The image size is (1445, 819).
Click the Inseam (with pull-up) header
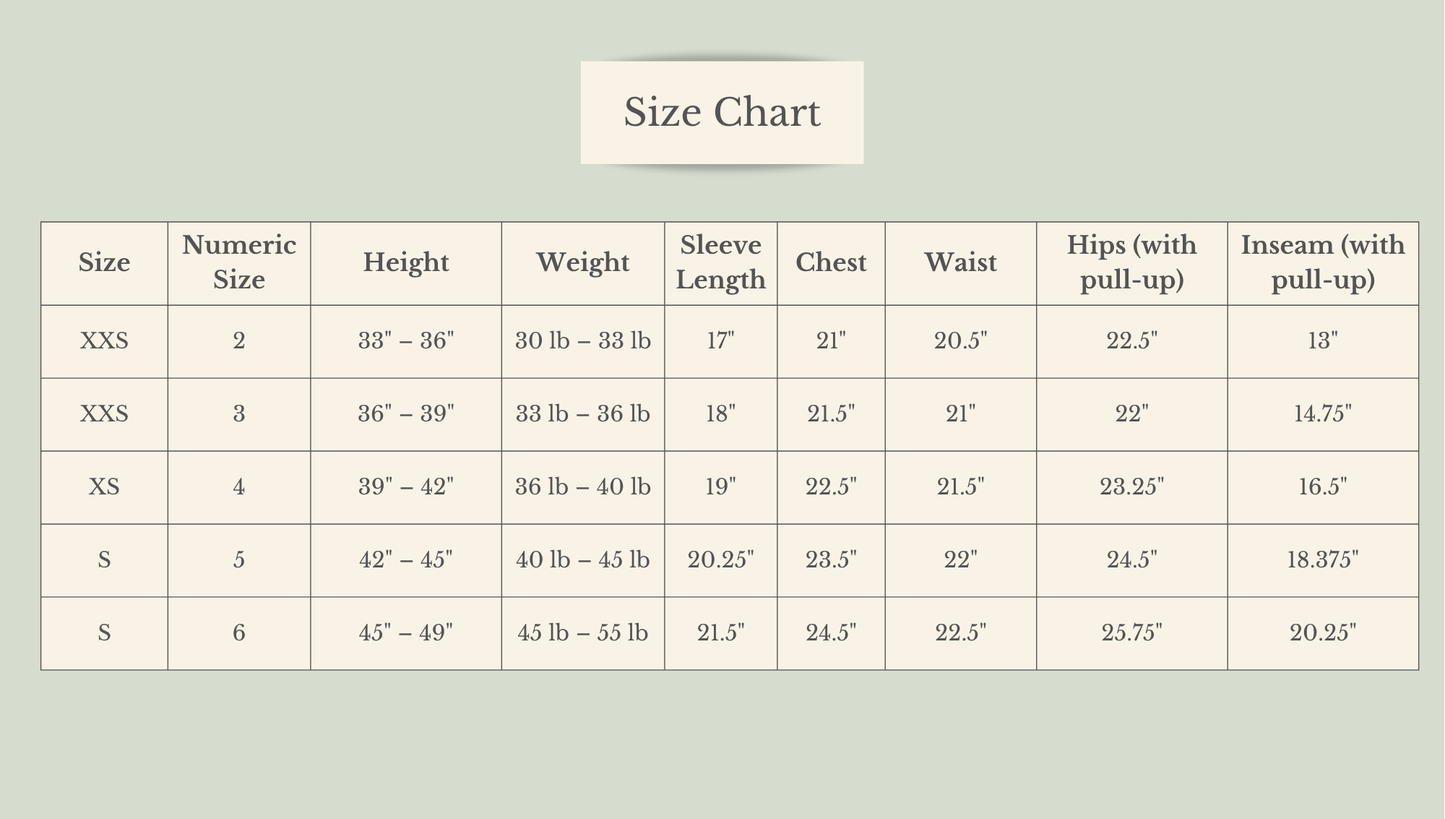click(x=1322, y=263)
